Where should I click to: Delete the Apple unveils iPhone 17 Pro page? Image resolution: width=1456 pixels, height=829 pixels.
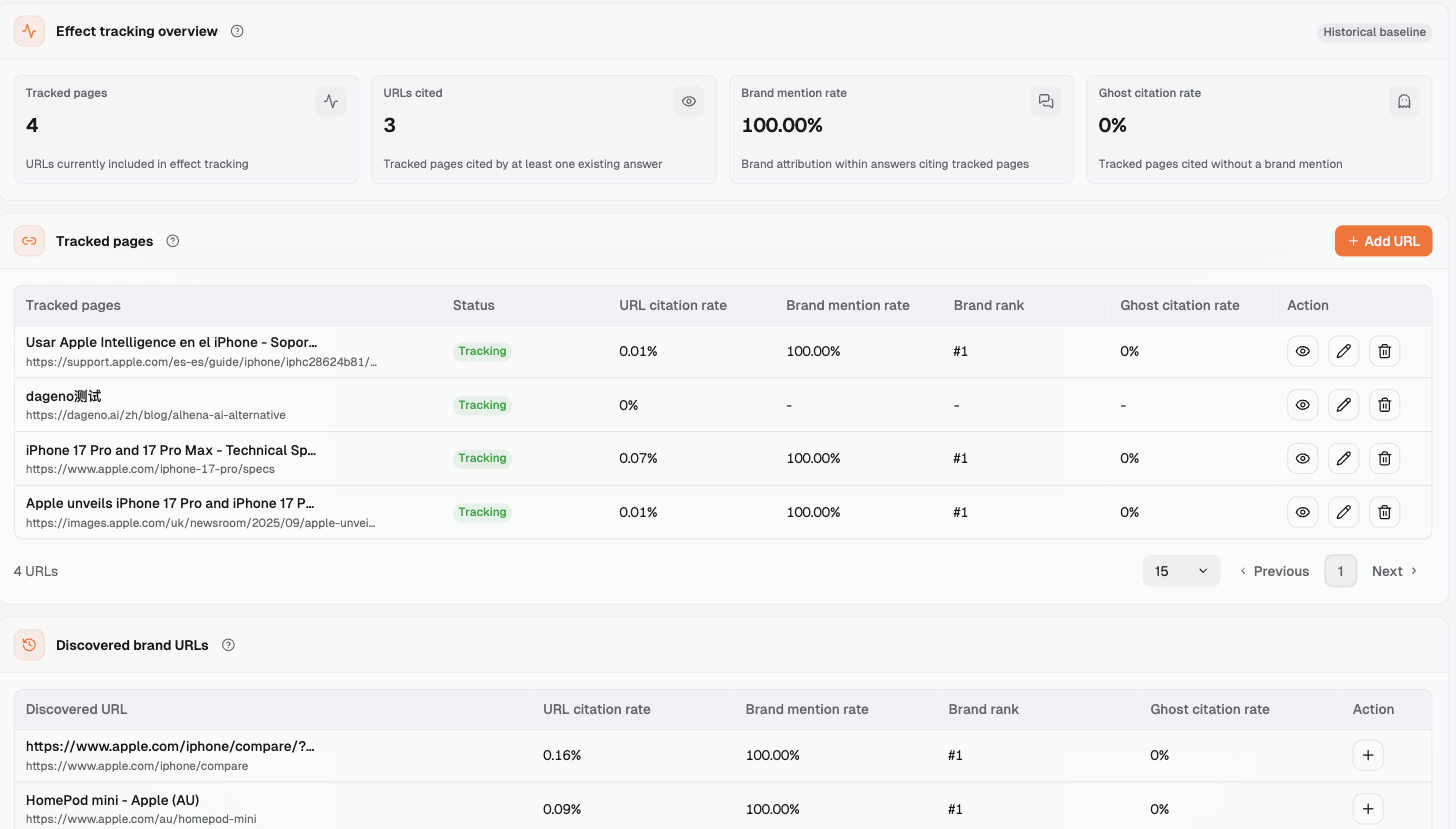[1385, 512]
